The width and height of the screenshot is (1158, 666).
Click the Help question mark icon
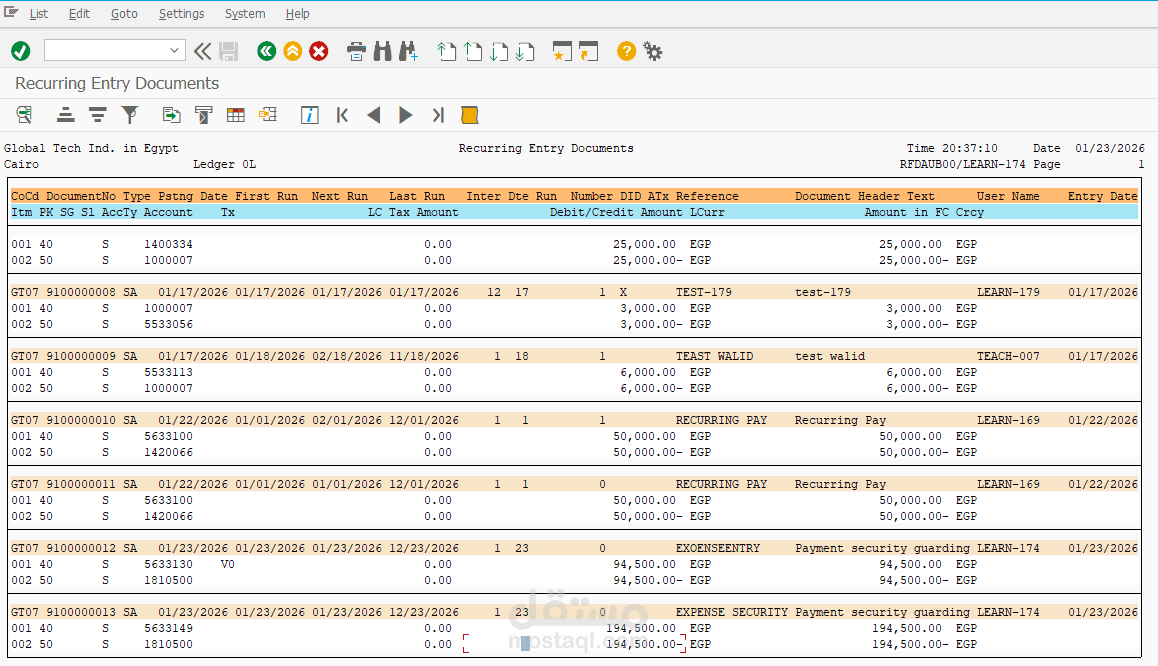point(625,51)
